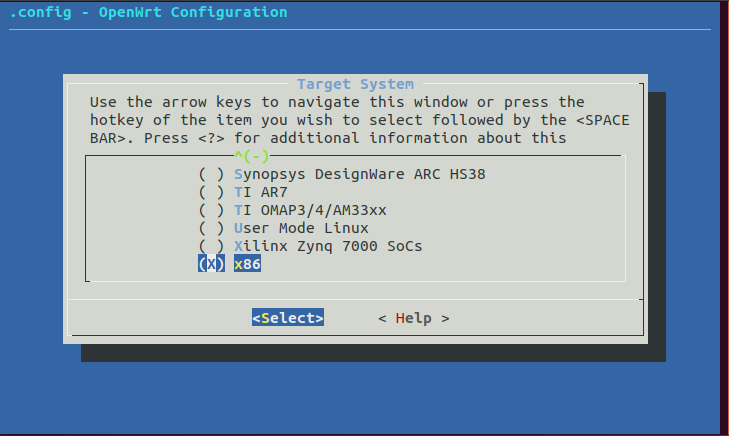Screen dimensions: 729x436
Task: Click the .config - OpenWrt Configuration header
Action: [148, 12]
